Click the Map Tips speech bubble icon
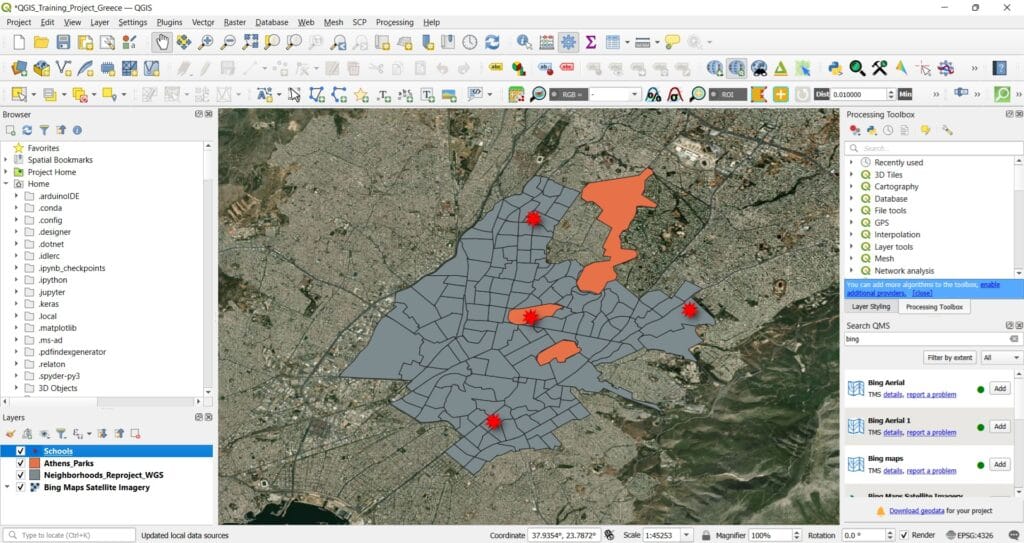The width and height of the screenshot is (1024, 543). coord(672,42)
